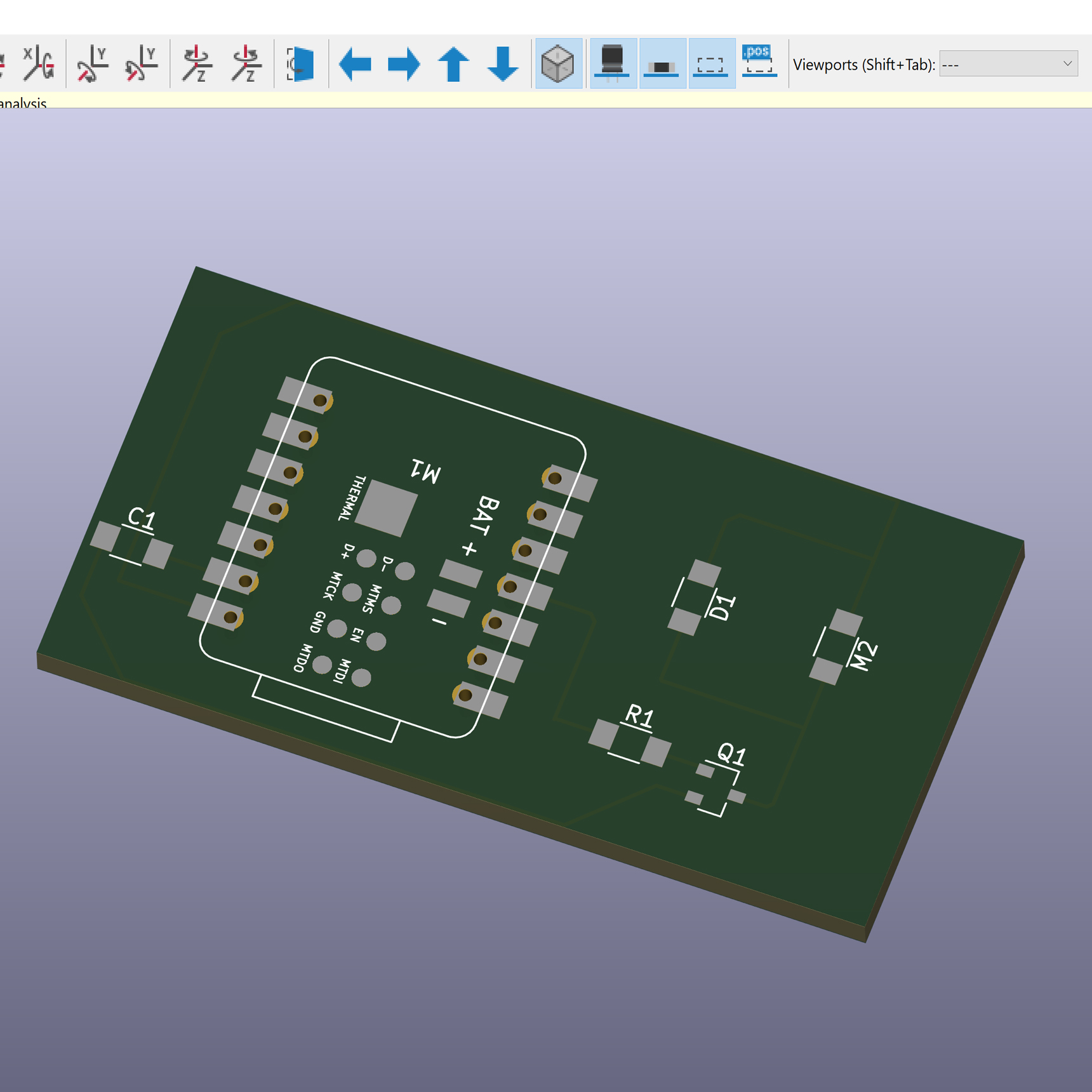Viewport: 1092px width, 1092px height.
Task: Click the EN test pad label
Action: 357,635
